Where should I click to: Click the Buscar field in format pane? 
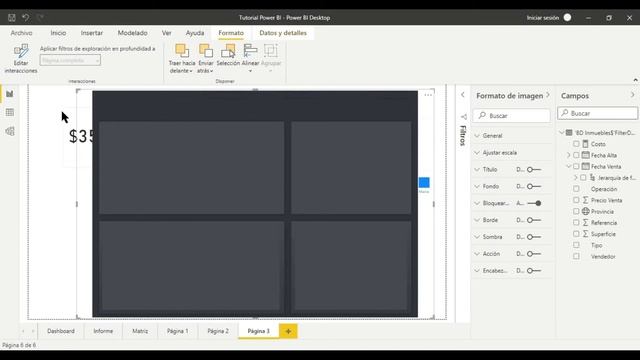pos(512,116)
